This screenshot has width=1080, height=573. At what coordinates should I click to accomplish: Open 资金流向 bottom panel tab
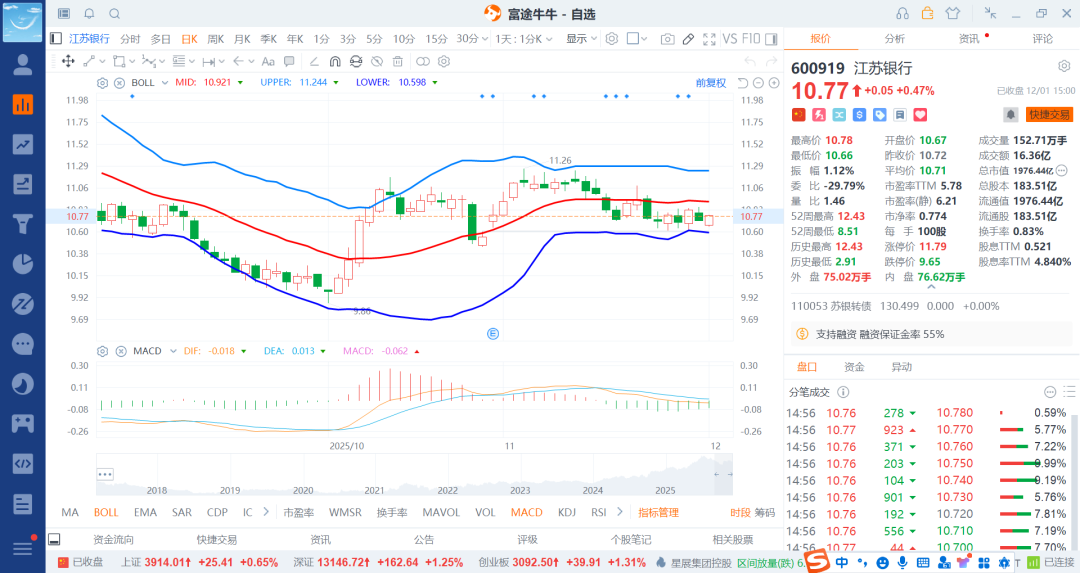(114, 540)
